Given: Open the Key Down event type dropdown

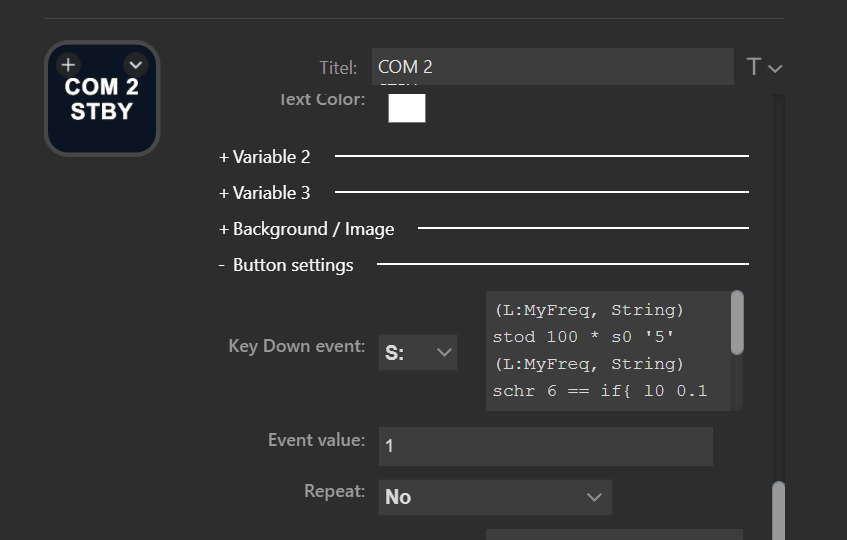Looking at the screenshot, I should tap(418, 352).
